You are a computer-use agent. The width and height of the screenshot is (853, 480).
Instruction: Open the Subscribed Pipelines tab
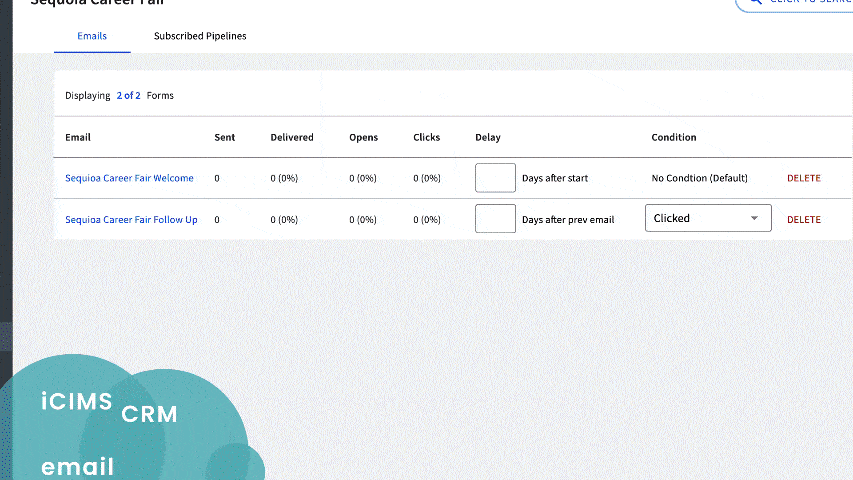(200, 36)
